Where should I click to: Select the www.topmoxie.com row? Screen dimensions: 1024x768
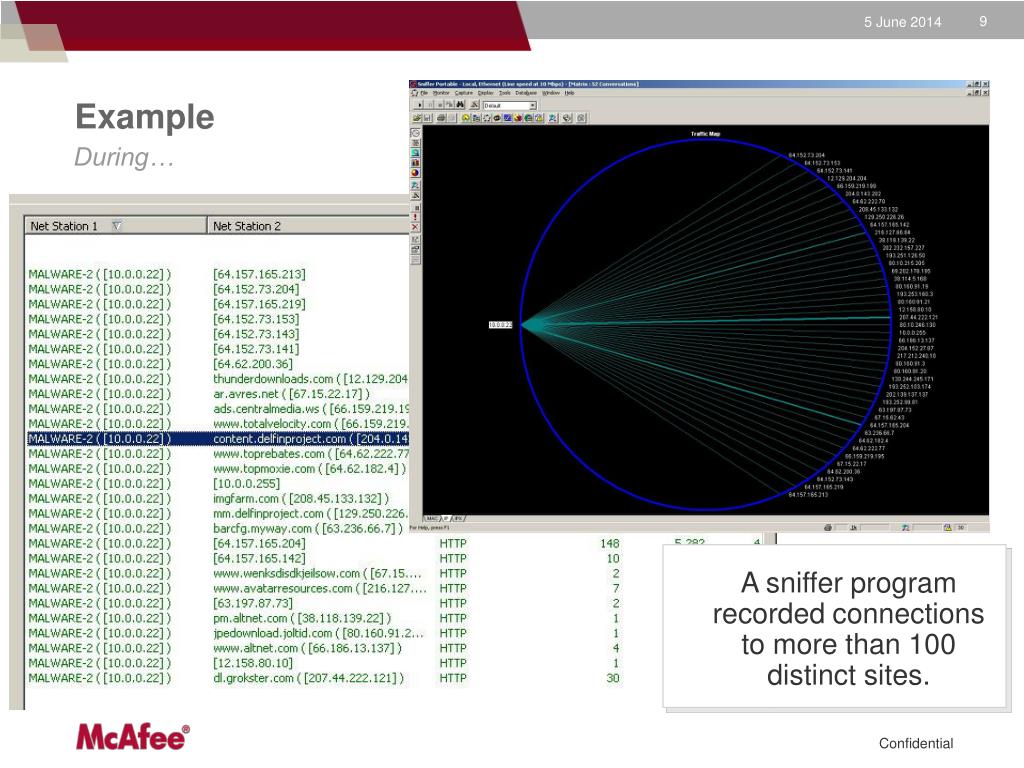pos(218,469)
